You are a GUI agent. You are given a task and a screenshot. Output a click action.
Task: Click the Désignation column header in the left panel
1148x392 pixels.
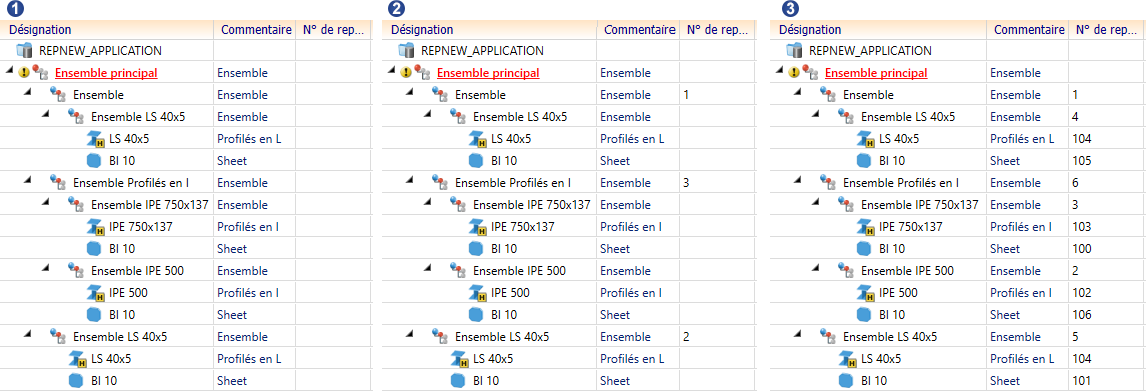(x=108, y=30)
